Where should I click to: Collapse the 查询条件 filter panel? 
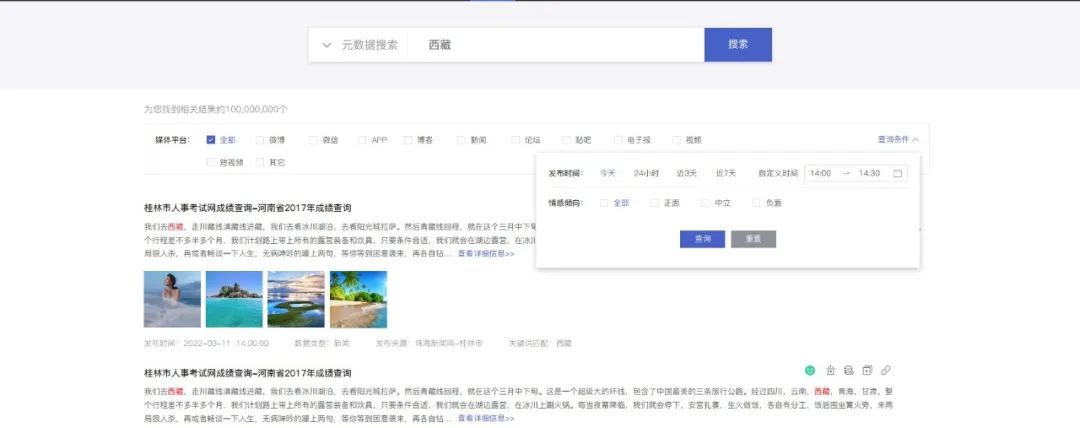(x=898, y=139)
